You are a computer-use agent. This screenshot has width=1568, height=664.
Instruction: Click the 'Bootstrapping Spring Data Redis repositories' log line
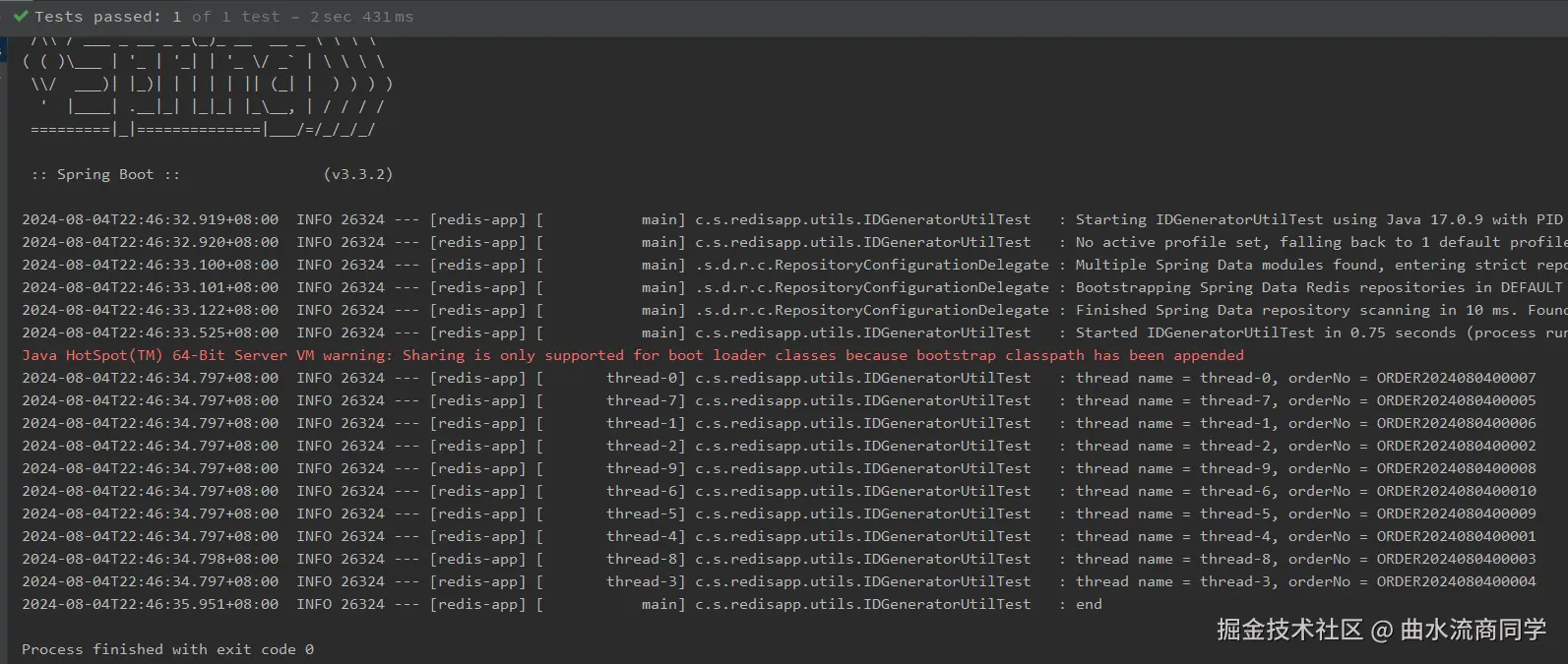click(x=794, y=287)
